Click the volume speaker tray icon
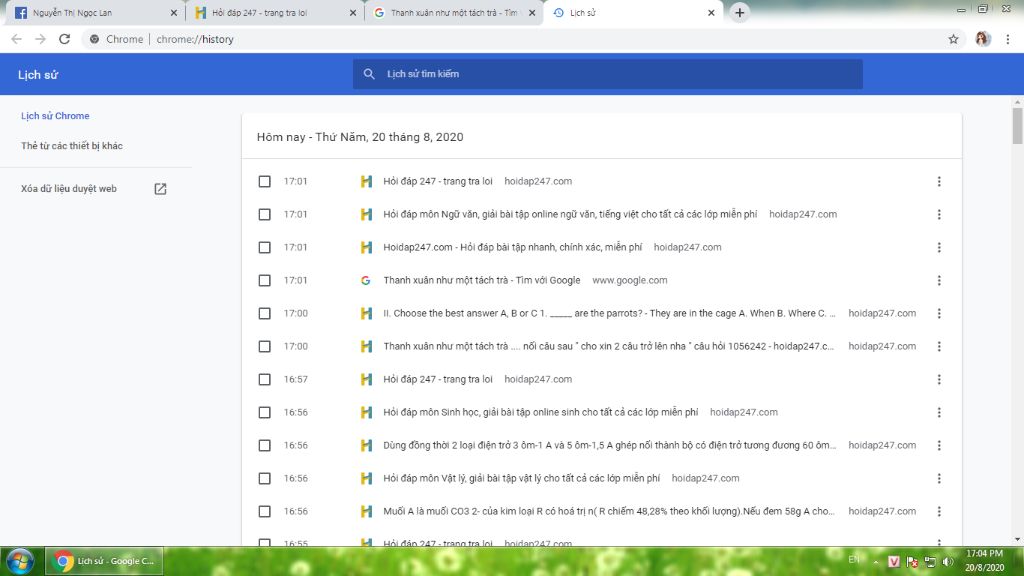 tap(948, 561)
